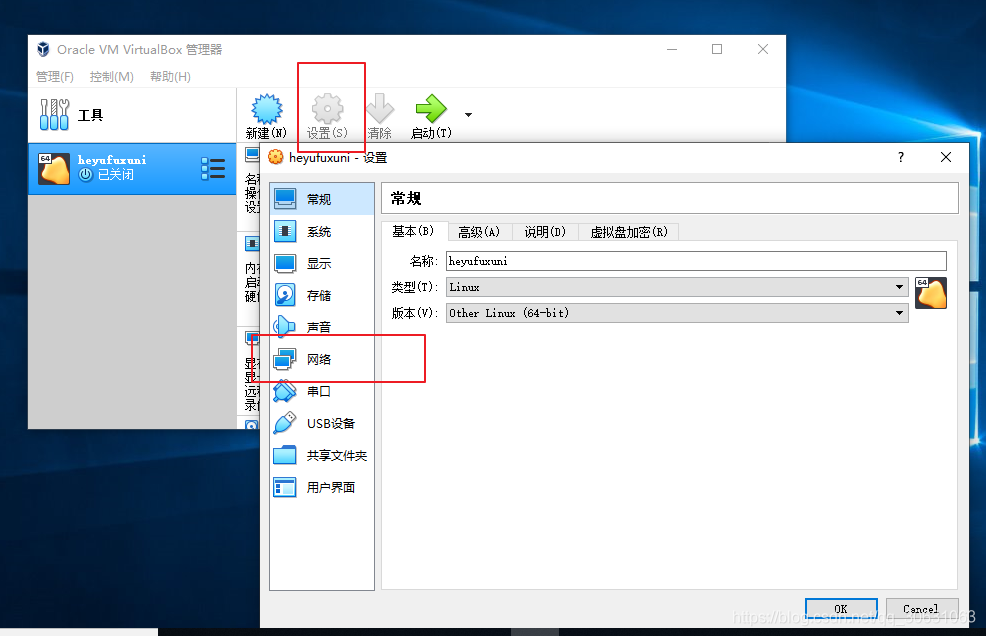Click the User Interface (用户界面) icon
This screenshot has height=636, width=986.
pos(285,487)
